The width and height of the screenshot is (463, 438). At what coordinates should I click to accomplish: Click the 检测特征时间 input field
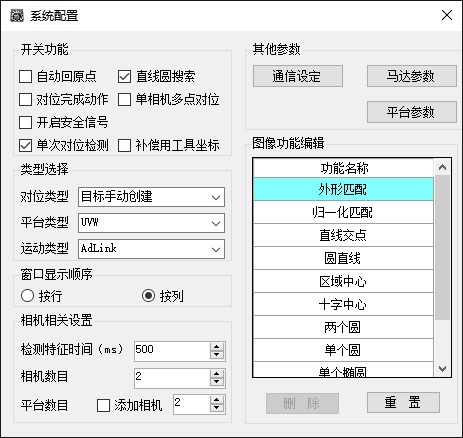point(172,351)
